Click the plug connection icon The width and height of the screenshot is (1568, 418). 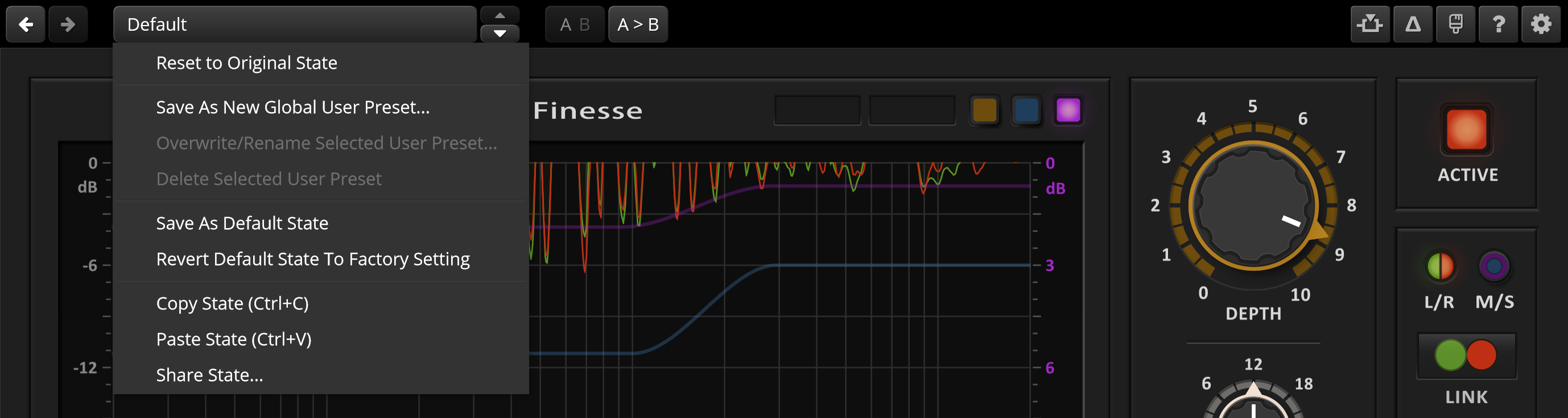[1455, 24]
